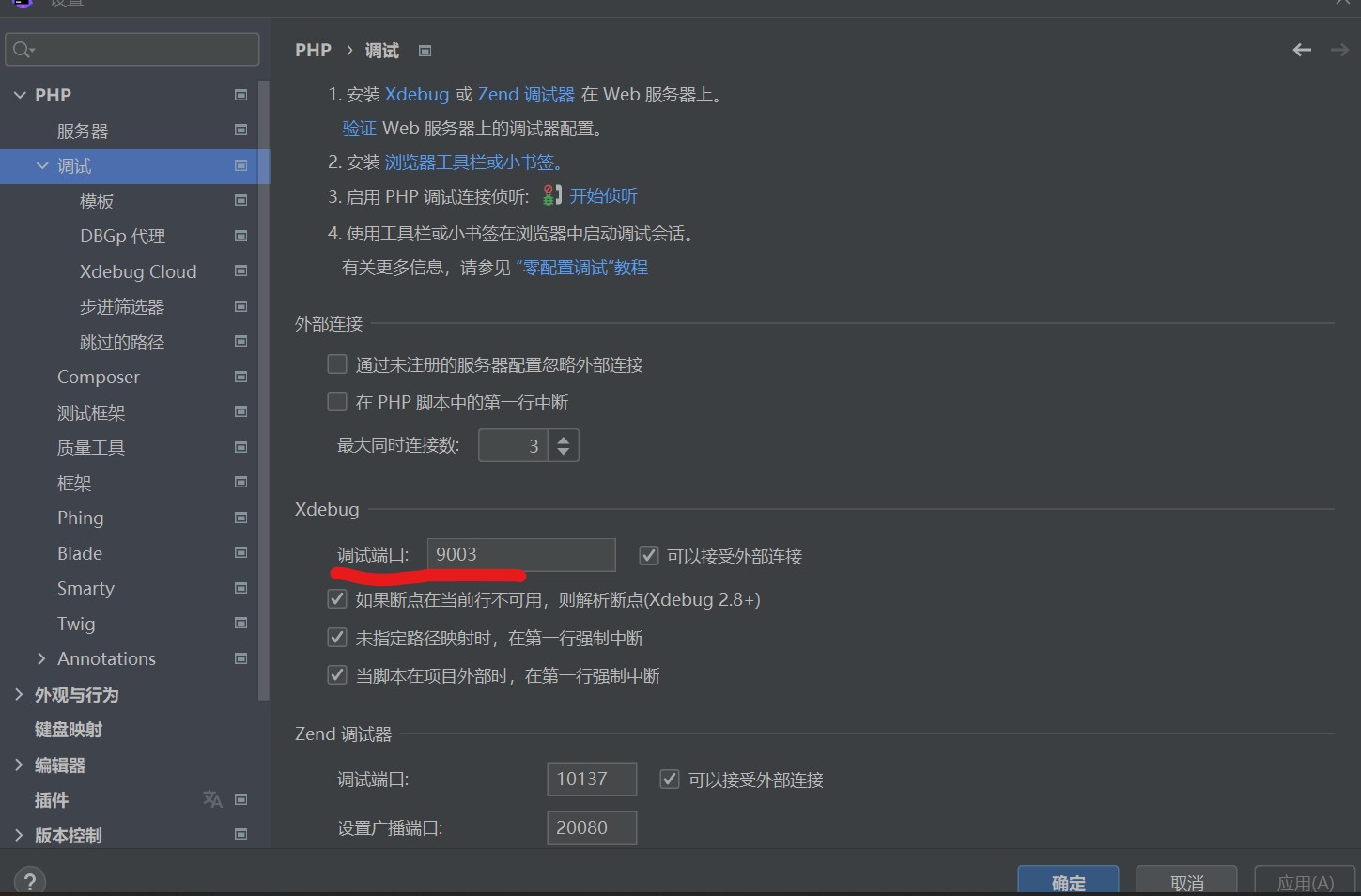Click the 确定 button

(x=1068, y=882)
